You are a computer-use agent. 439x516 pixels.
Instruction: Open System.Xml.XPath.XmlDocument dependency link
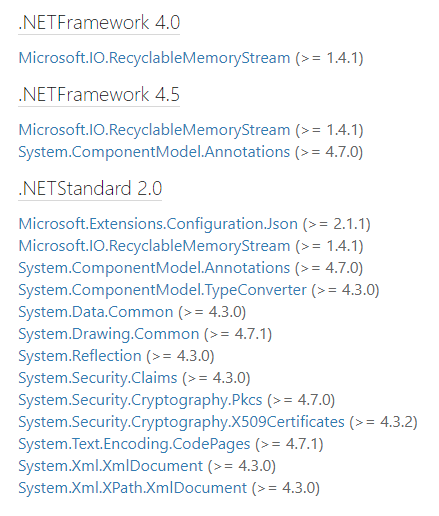(132, 488)
